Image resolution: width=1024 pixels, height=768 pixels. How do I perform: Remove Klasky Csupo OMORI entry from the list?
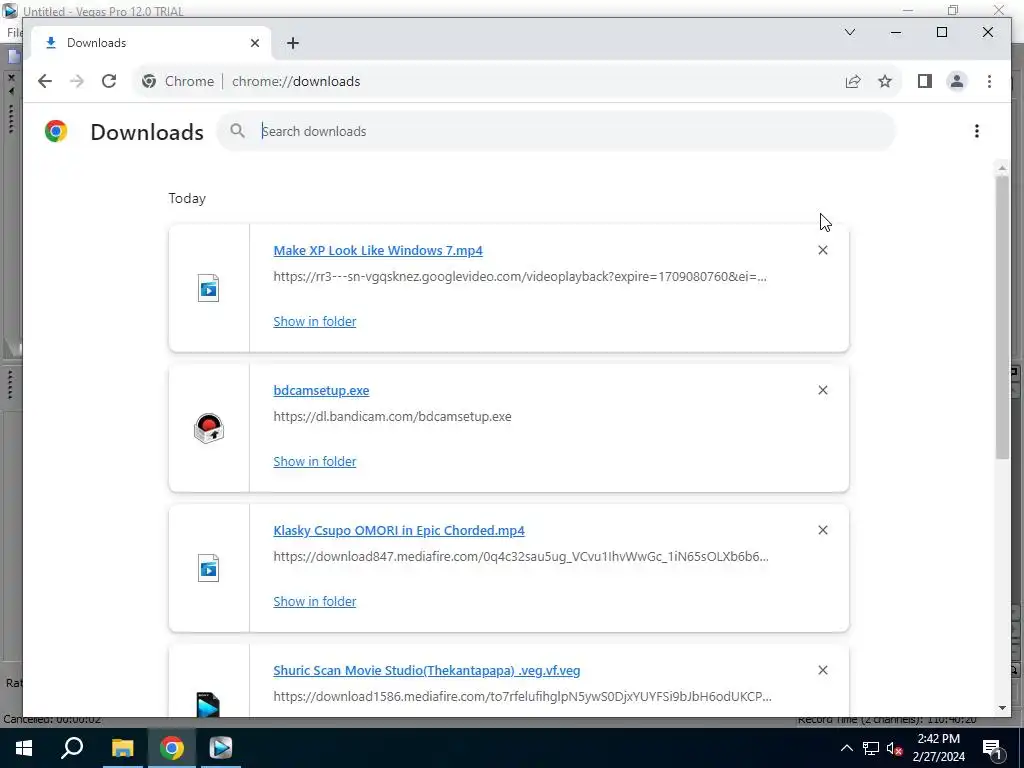[823, 530]
